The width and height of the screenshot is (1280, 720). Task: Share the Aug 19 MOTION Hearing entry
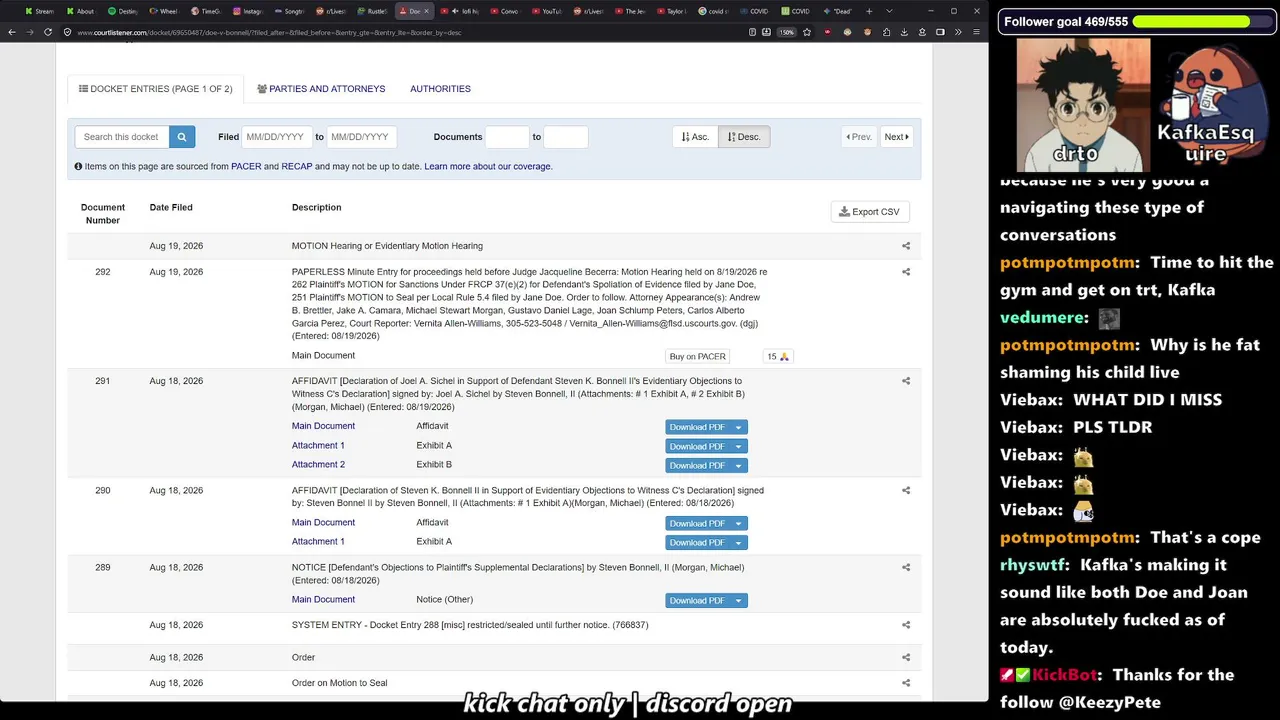[906, 246]
